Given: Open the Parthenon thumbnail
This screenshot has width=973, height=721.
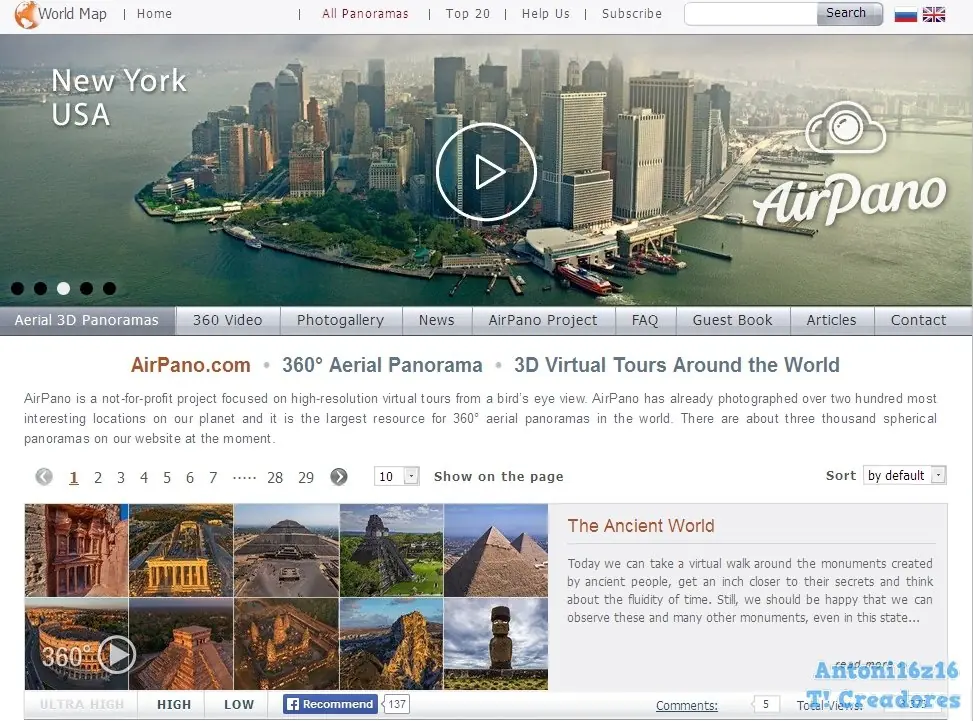Looking at the screenshot, I should (x=181, y=550).
